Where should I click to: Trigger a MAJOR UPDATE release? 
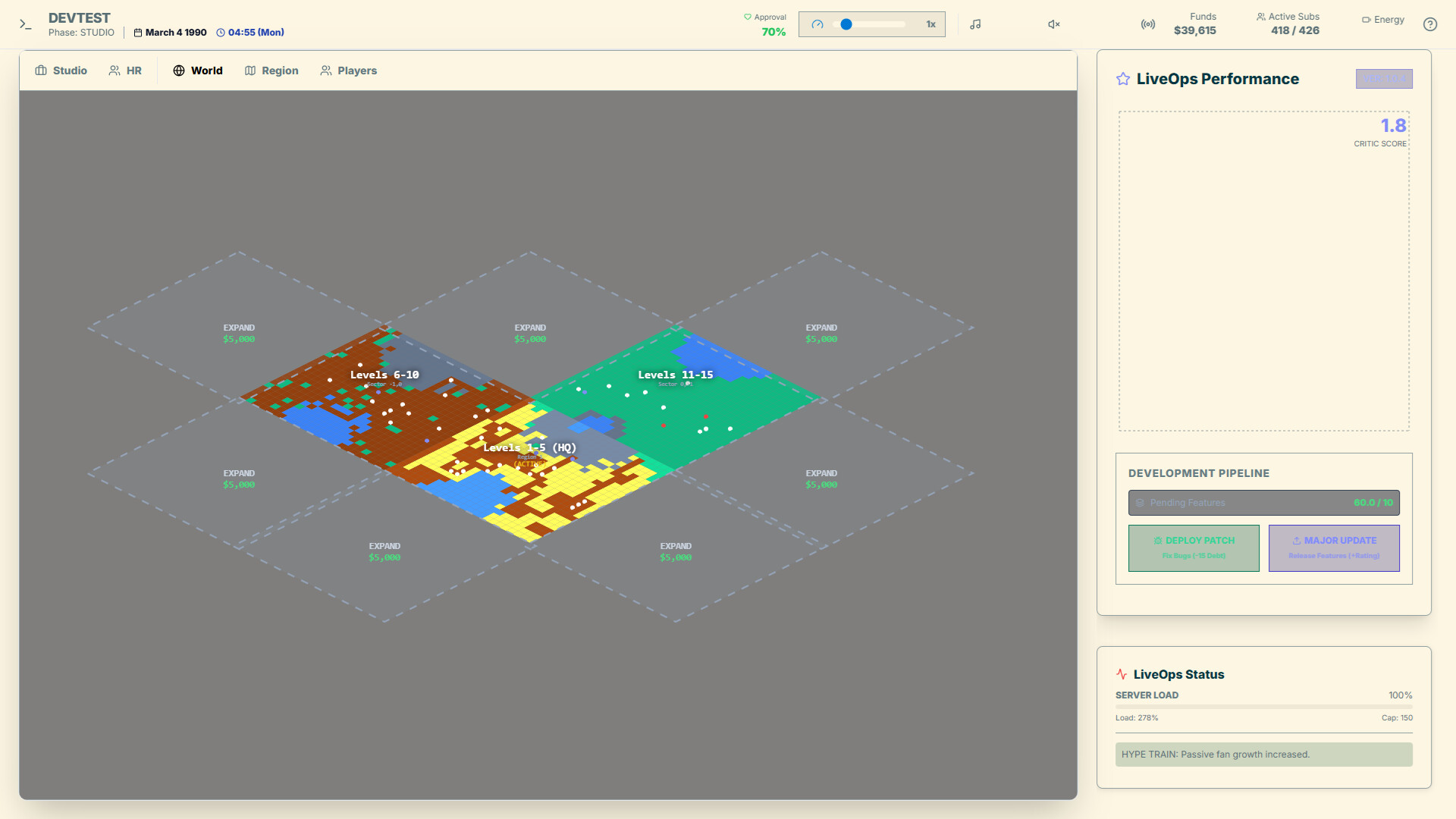[x=1334, y=548]
